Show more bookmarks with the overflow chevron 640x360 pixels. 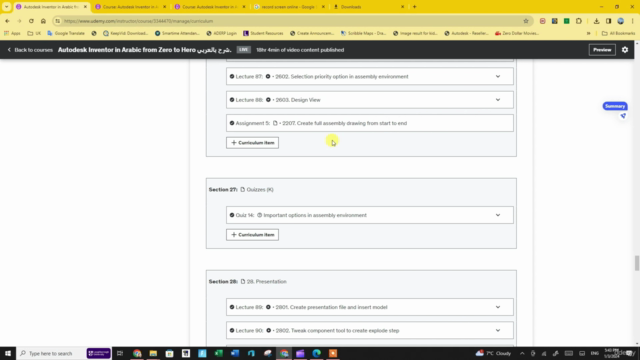tap(589, 33)
